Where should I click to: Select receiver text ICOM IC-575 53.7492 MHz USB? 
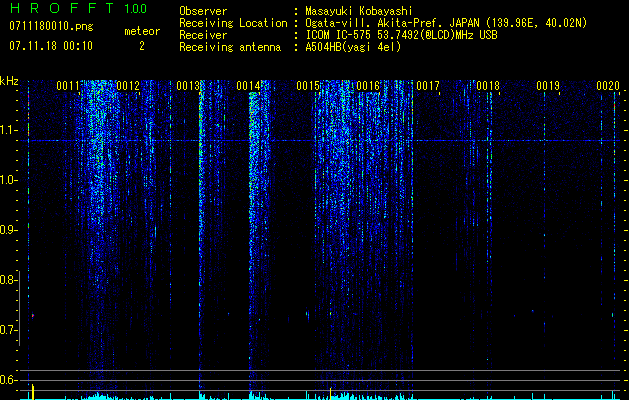click(401, 35)
